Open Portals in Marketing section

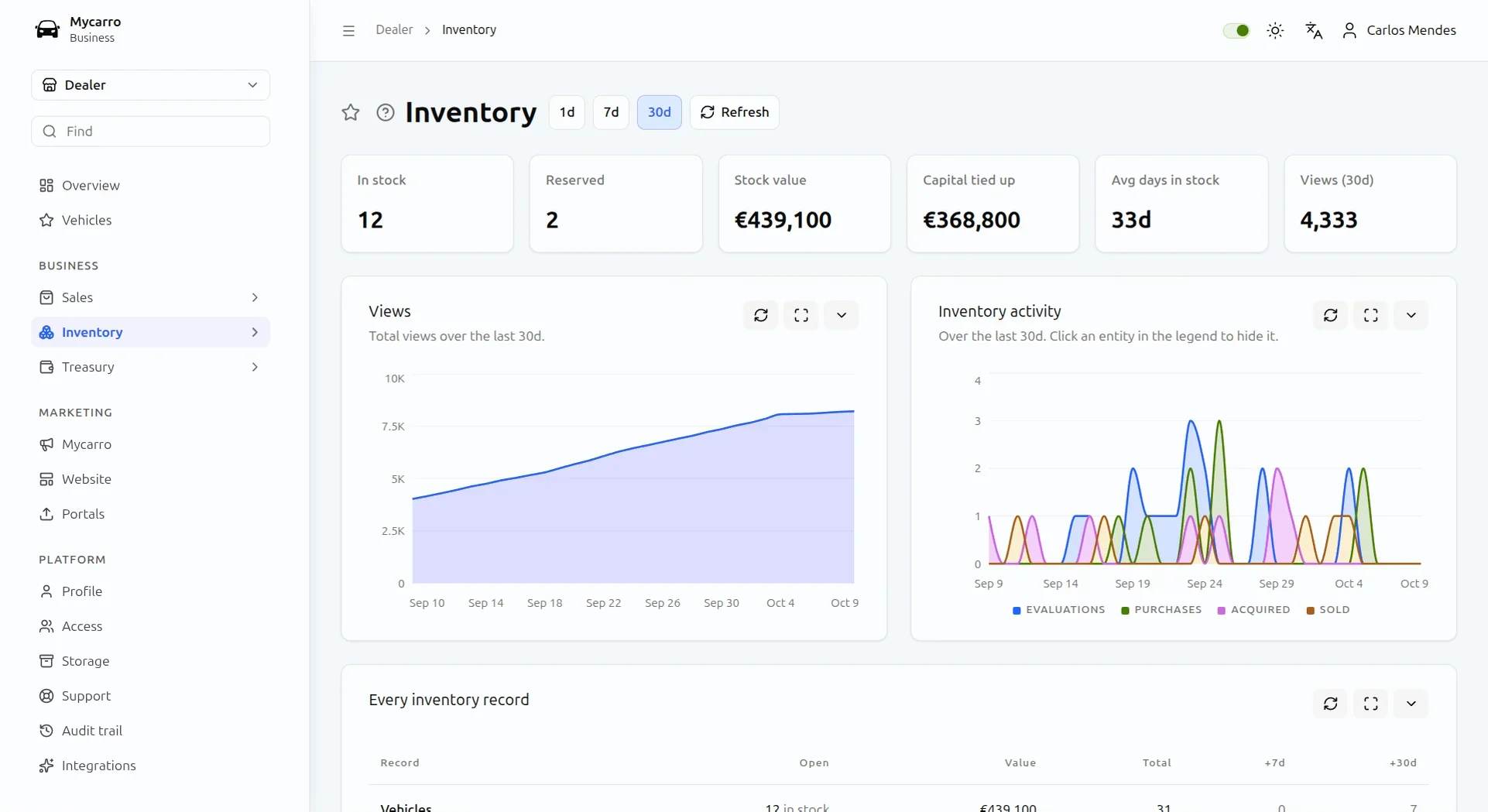pyautogui.click(x=151, y=514)
